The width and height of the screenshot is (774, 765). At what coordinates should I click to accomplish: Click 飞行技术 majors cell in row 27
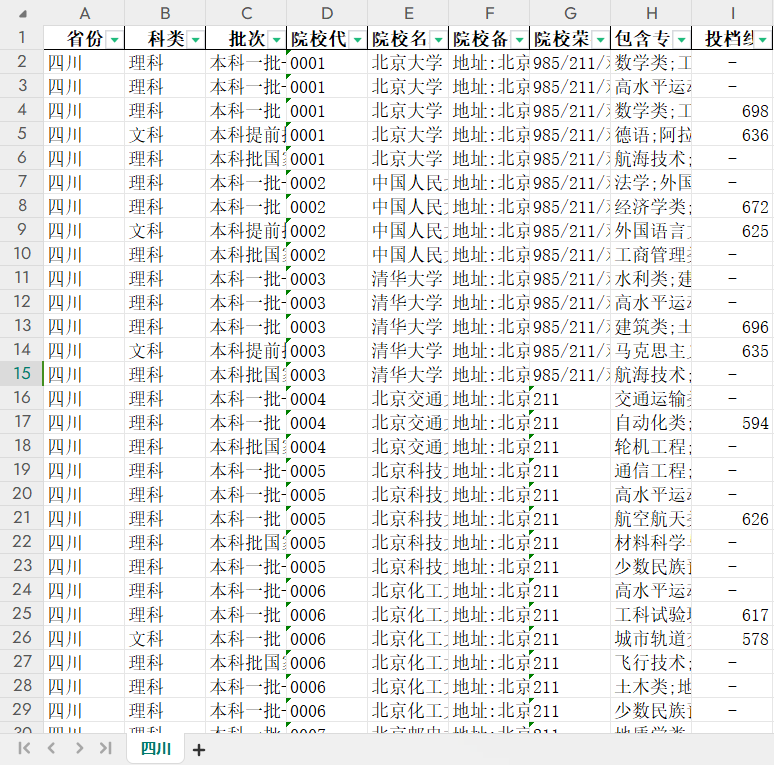(651, 662)
